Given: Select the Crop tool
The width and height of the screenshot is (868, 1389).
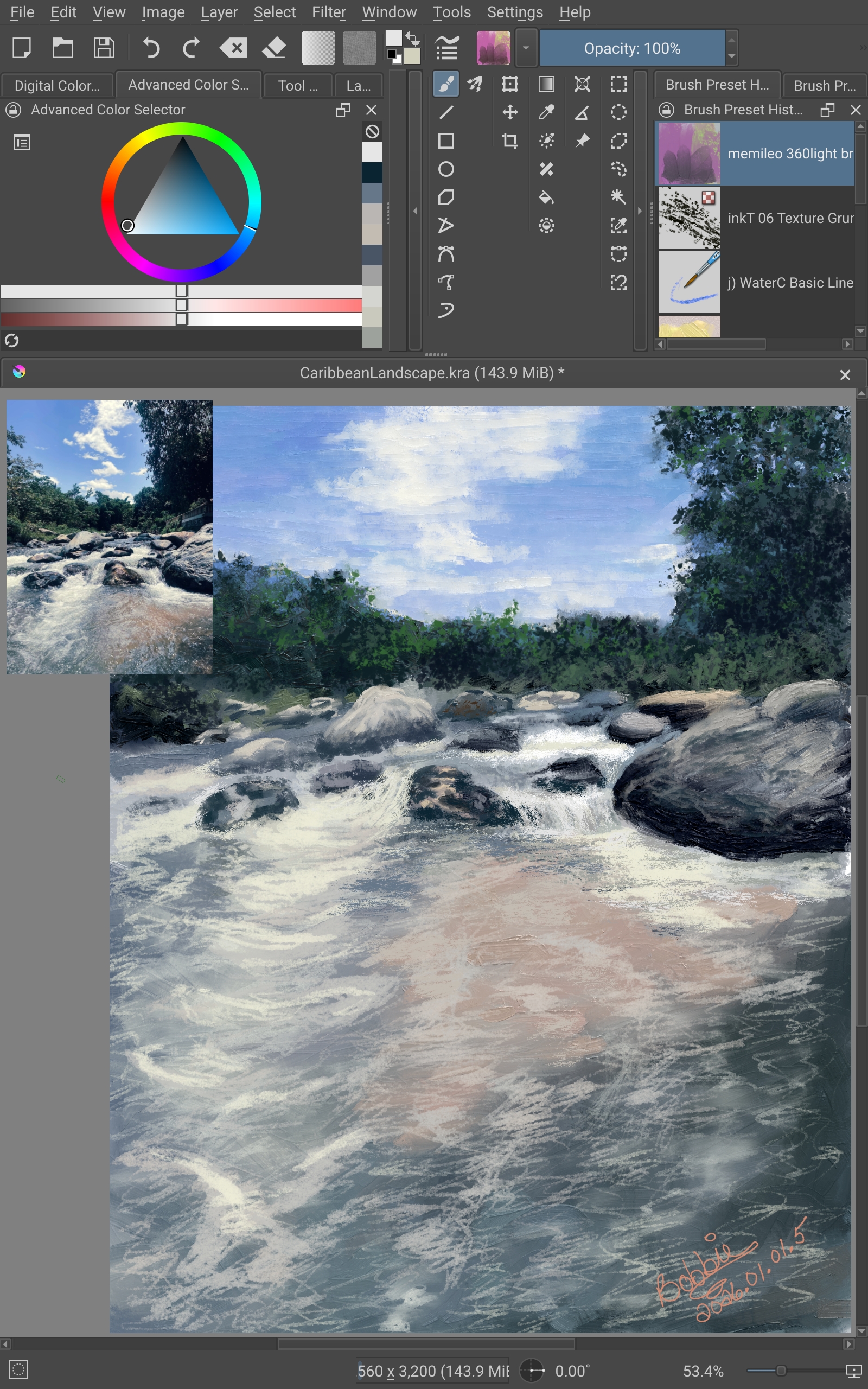Looking at the screenshot, I should point(510,141).
